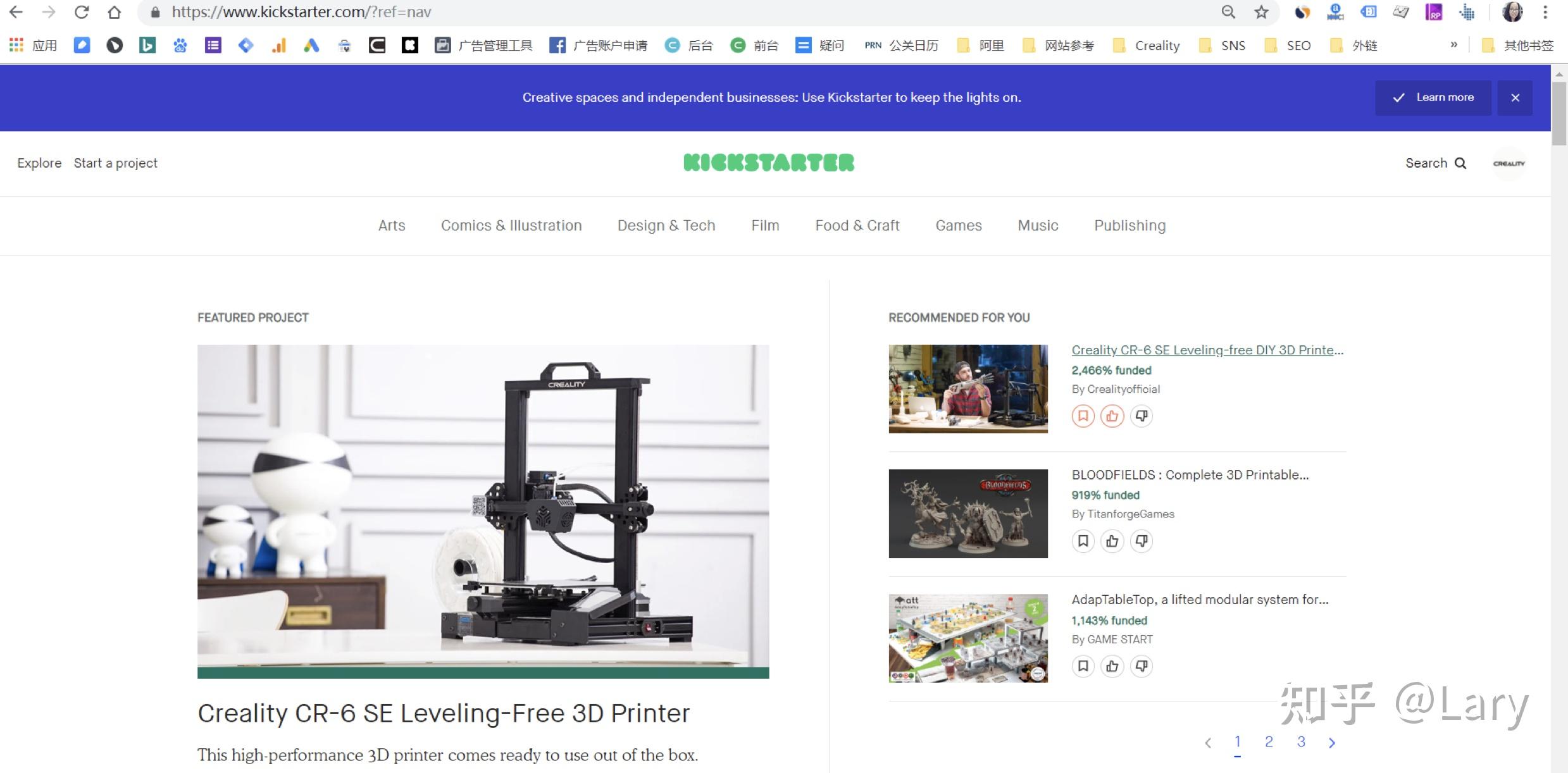Toggle thumbs up on BLOODFIELDS project
Image resolution: width=1568 pixels, height=773 pixels.
(x=1112, y=541)
